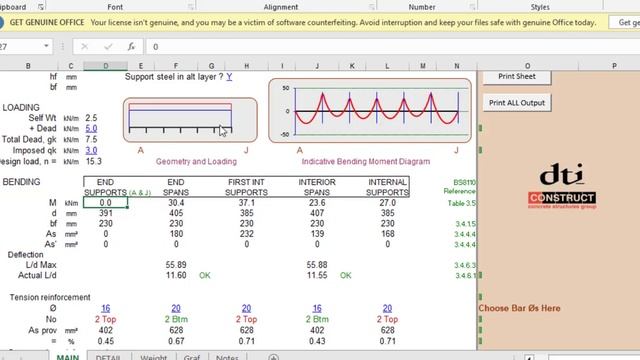Viewport: 640px width, 360px height.
Task: Click the Indicative Bending Moment Diagram chart
Action: 370,111
